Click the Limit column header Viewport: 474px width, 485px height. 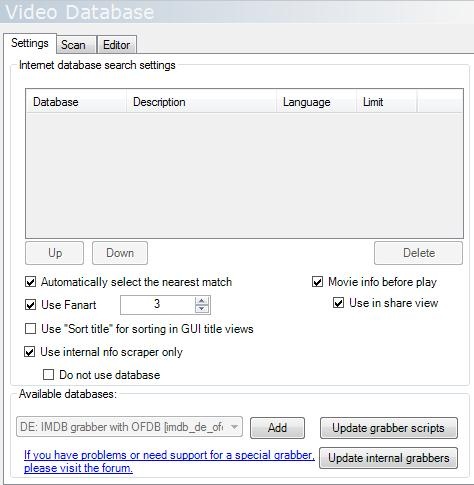(x=387, y=102)
